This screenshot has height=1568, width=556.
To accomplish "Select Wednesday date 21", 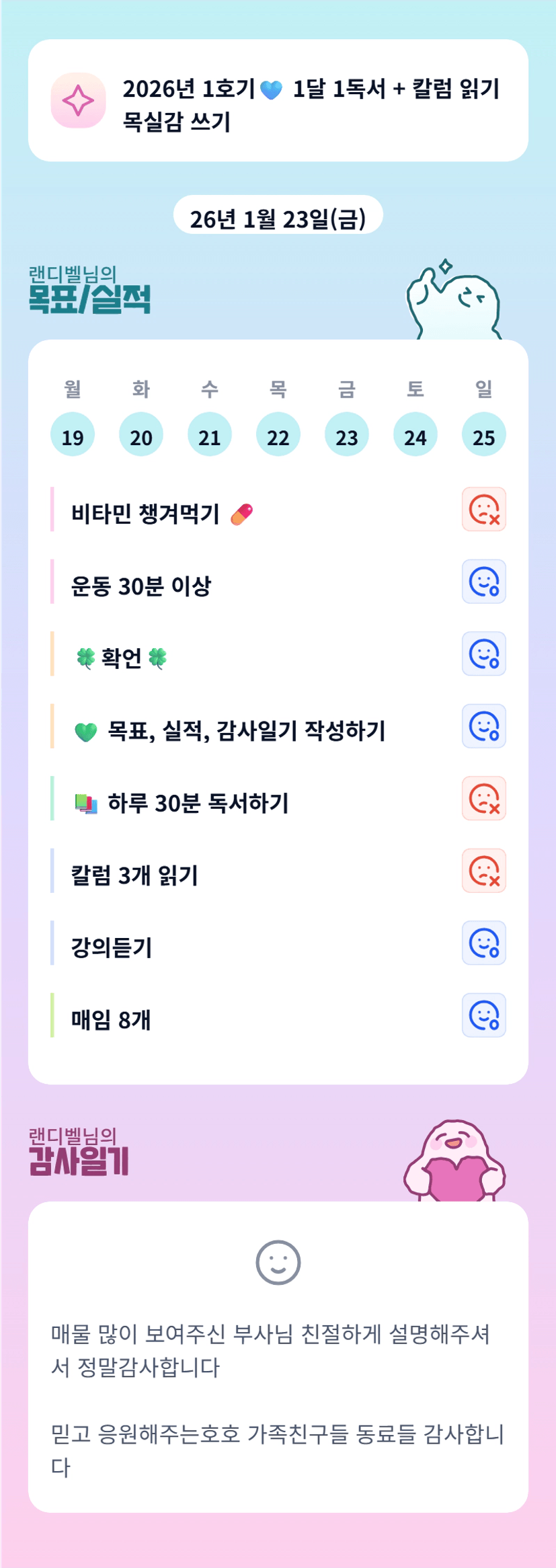I will pos(210,434).
